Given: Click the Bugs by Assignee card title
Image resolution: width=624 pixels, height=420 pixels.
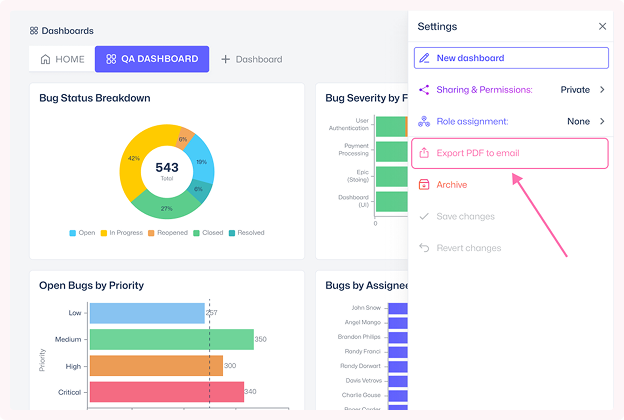Looking at the screenshot, I should coord(367,285).
